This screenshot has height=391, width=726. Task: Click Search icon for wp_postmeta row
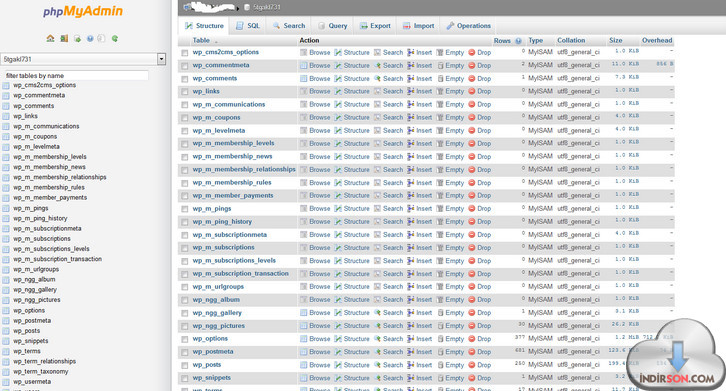[x=377, y=352]
